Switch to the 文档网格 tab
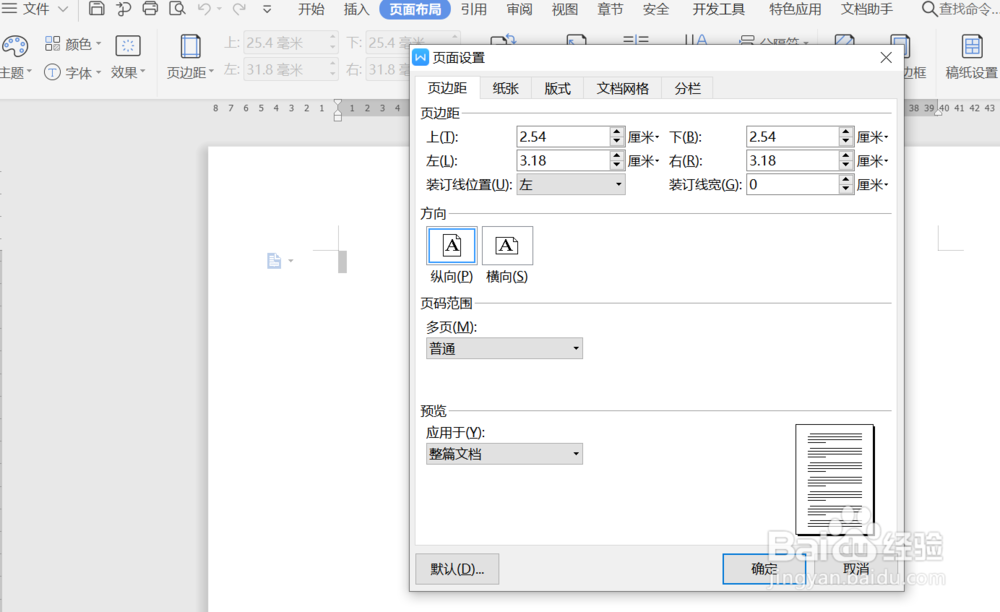The height and width of the screenshot is (612, 1000). tap(623, 87)
